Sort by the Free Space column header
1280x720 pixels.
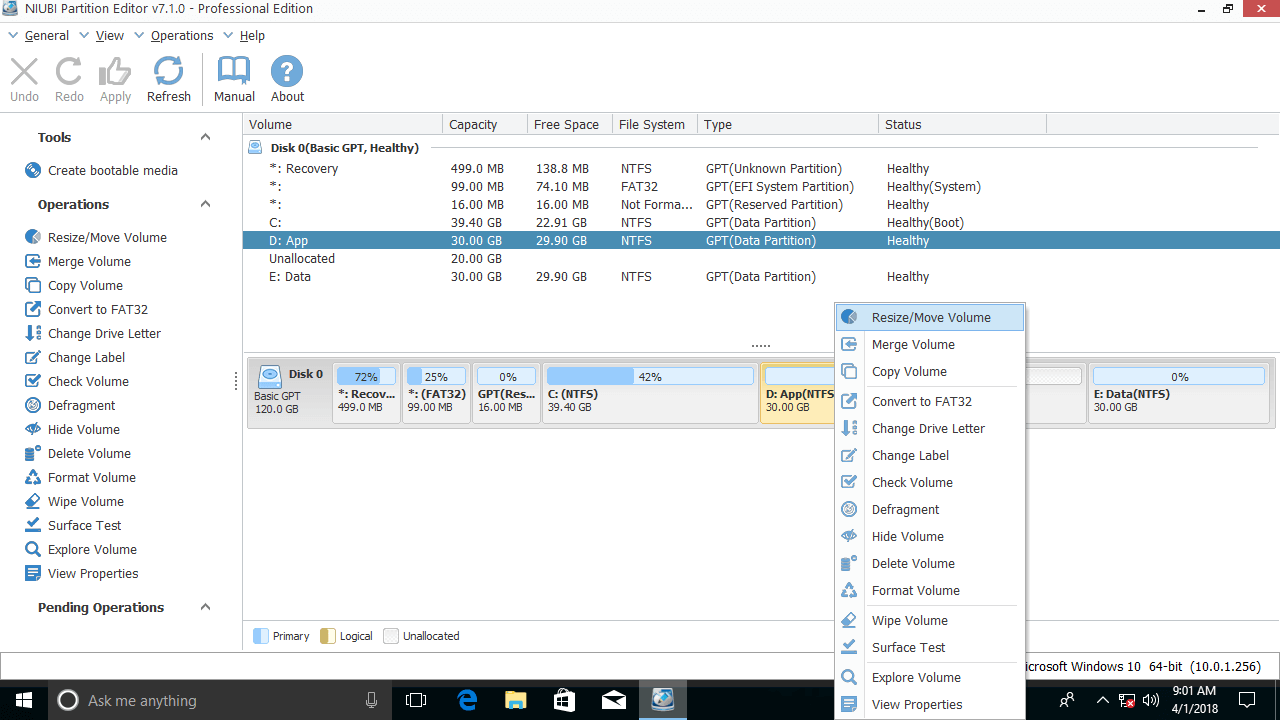[x=569, y=124]
